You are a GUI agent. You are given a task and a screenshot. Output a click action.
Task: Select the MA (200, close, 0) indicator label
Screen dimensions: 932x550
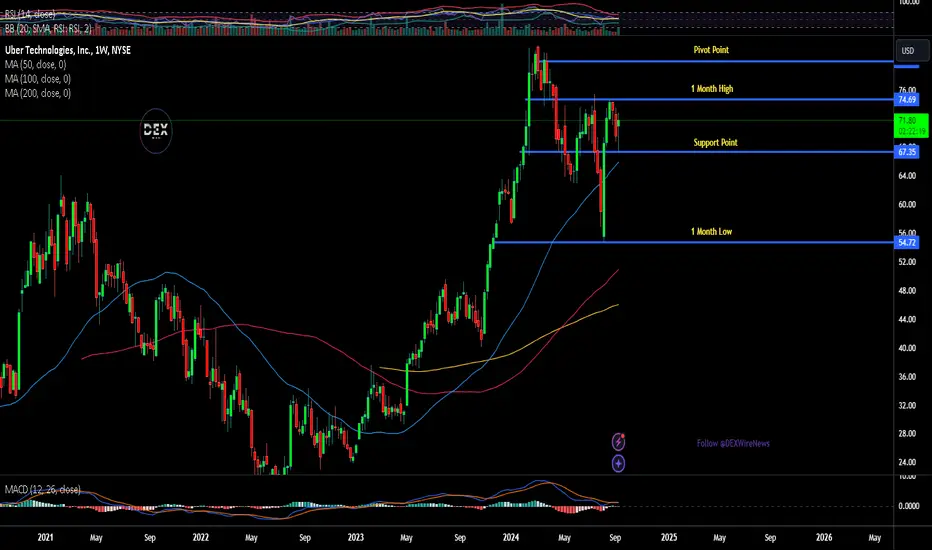[x=38, y=93]
